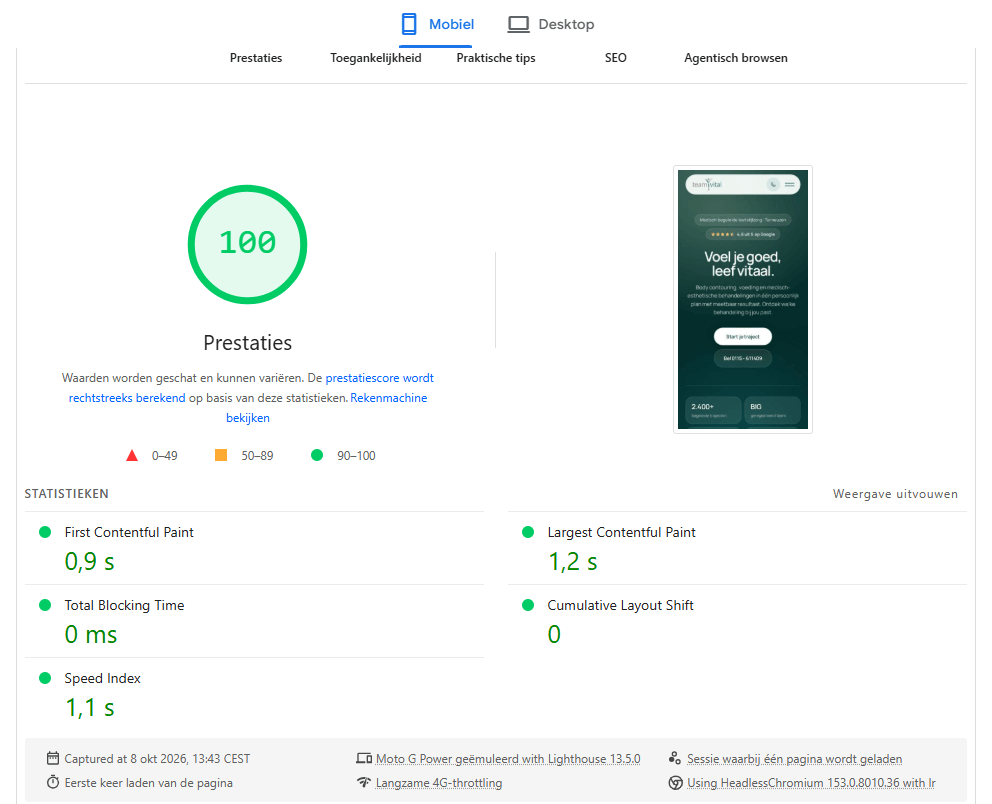Click the mobile page screenshot thumbnail

click(743, 299)
